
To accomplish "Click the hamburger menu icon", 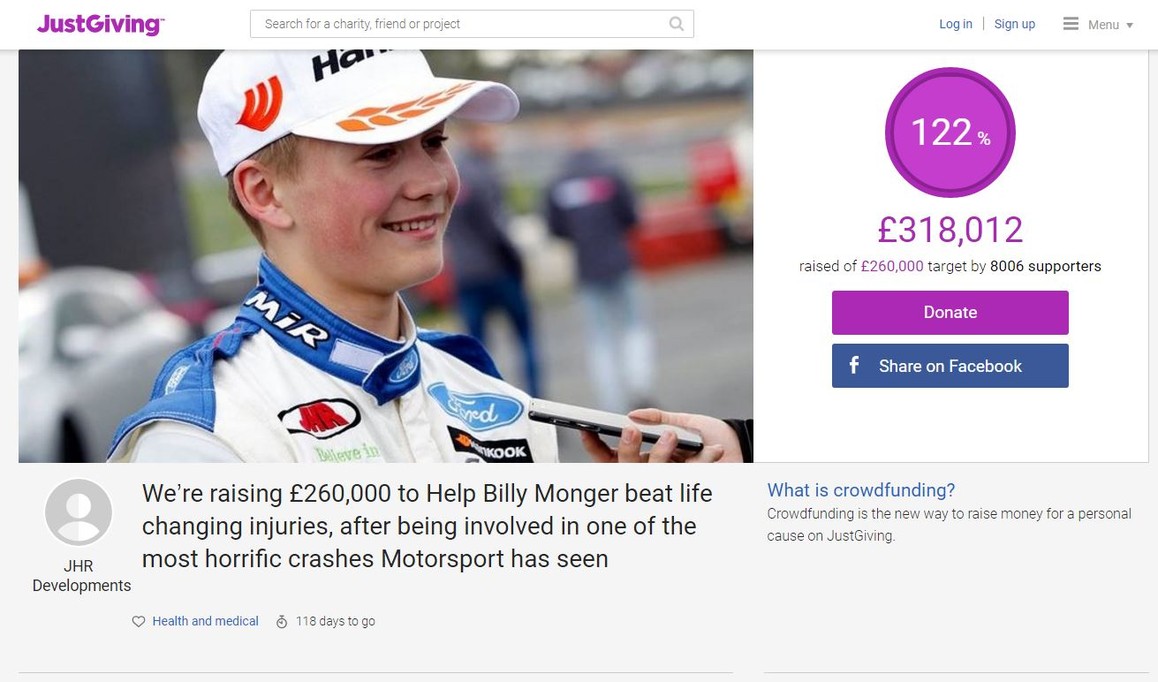I will [x=1070, y=24].
